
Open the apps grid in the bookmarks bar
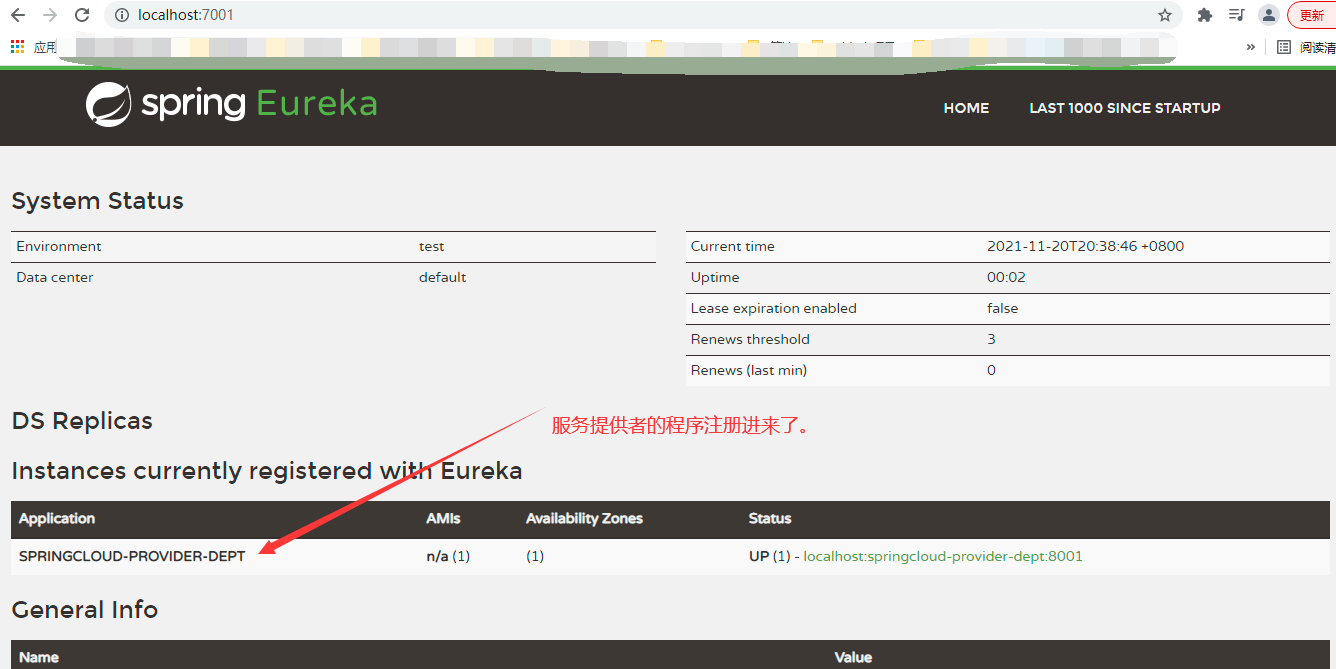[x=17, y=46]
